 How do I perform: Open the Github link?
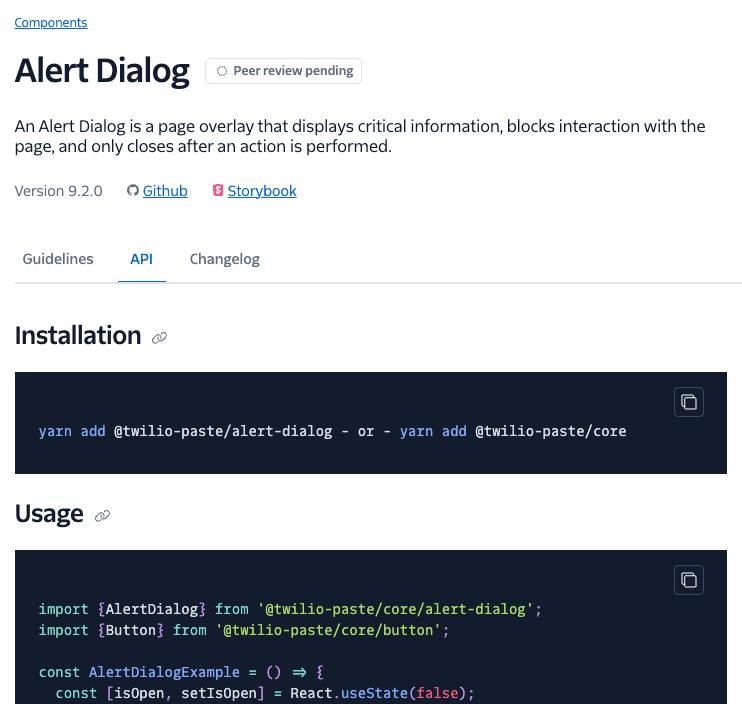165,191
